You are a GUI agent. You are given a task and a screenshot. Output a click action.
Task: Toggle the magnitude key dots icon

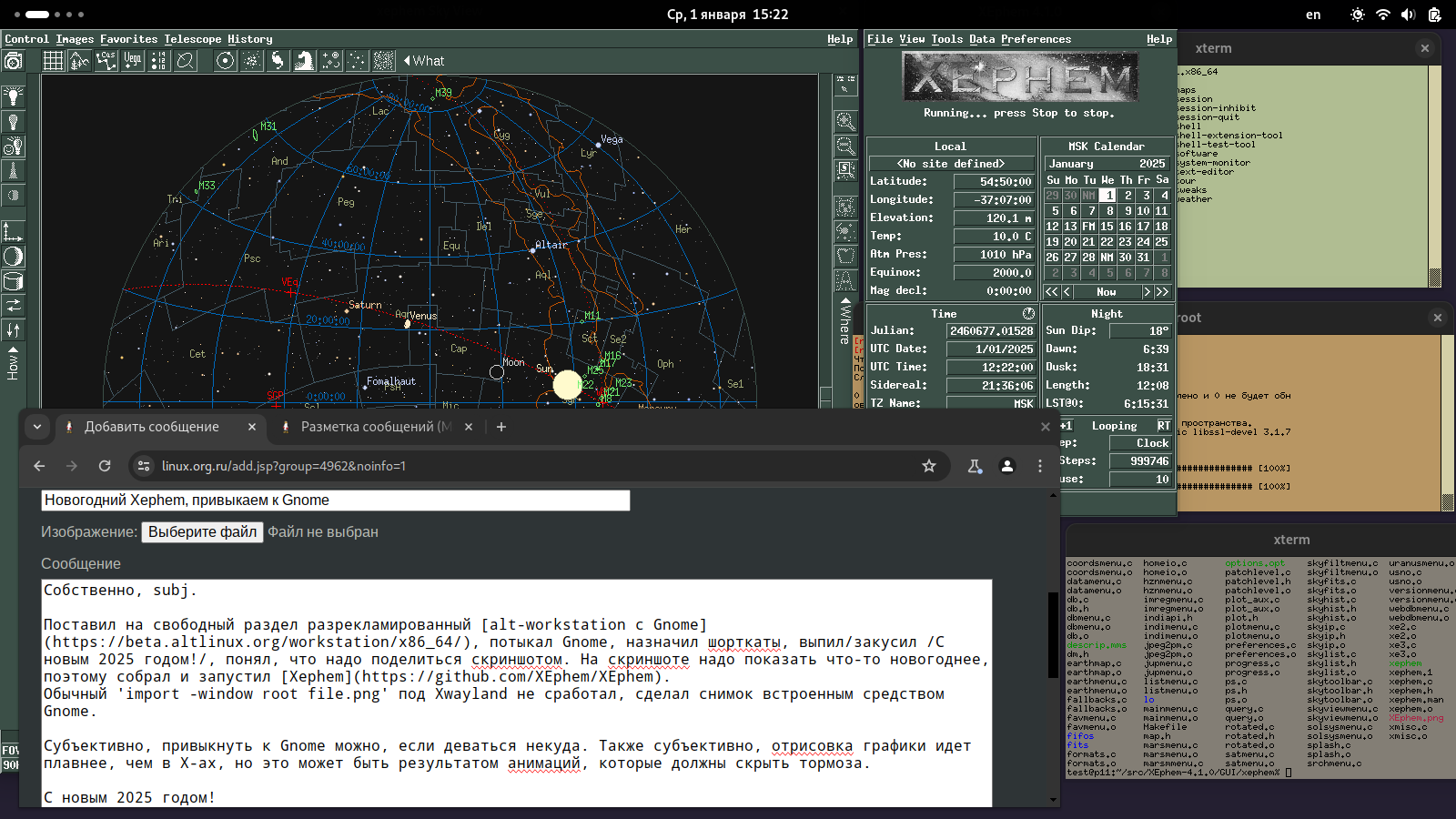coord(159,61)
